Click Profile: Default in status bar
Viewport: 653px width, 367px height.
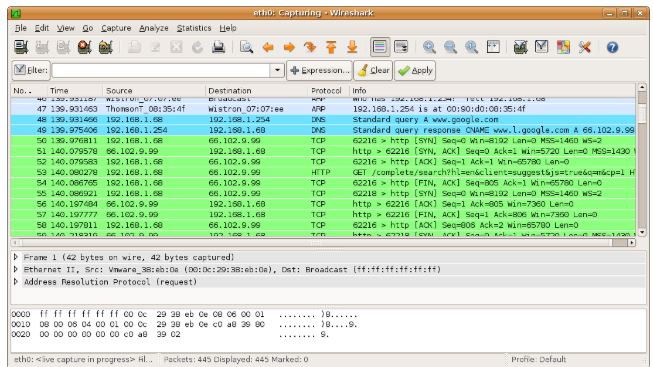(538, 359)
